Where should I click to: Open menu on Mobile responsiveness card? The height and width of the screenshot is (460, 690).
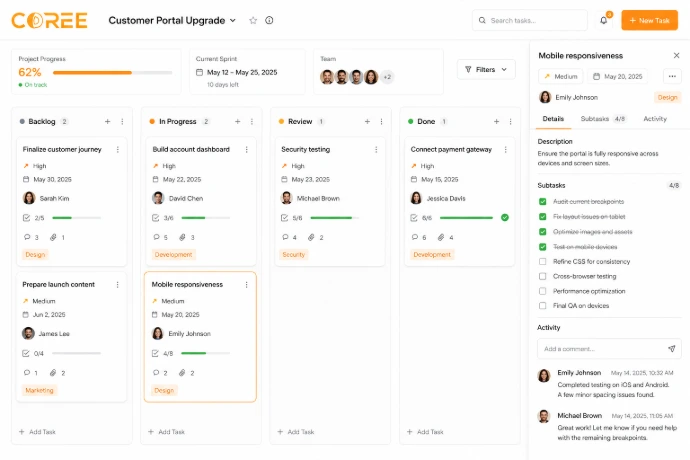pos(246,285)
